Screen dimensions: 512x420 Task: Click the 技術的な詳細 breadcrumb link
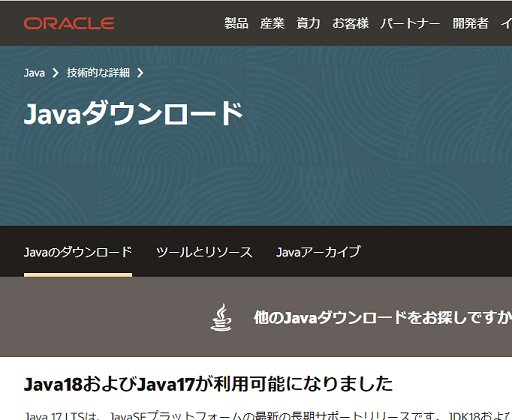pos(98,73)
